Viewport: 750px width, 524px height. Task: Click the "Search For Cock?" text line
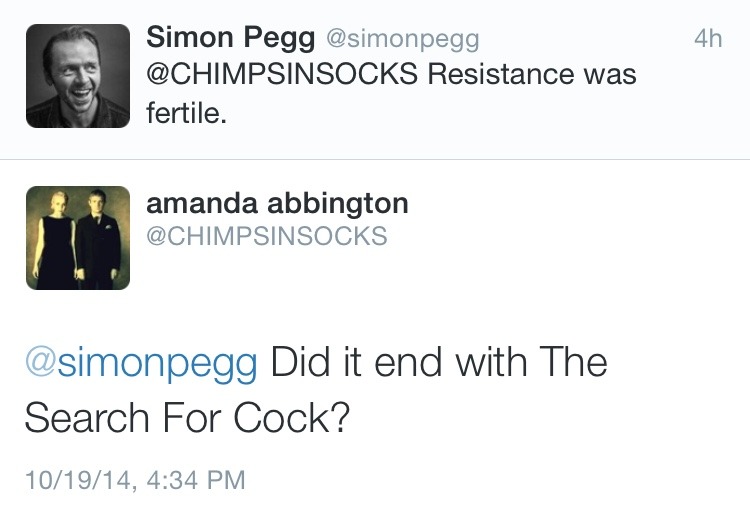click(186, 416)
